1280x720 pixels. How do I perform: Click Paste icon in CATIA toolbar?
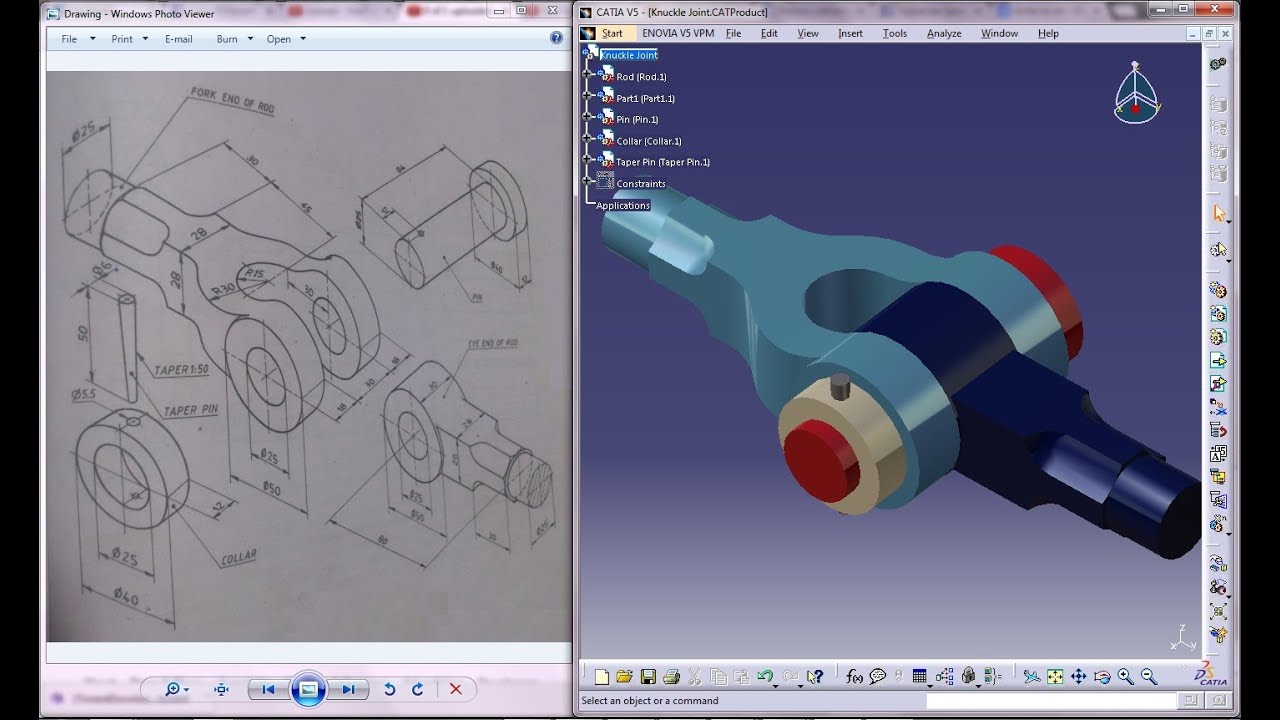tap(741, 677)
